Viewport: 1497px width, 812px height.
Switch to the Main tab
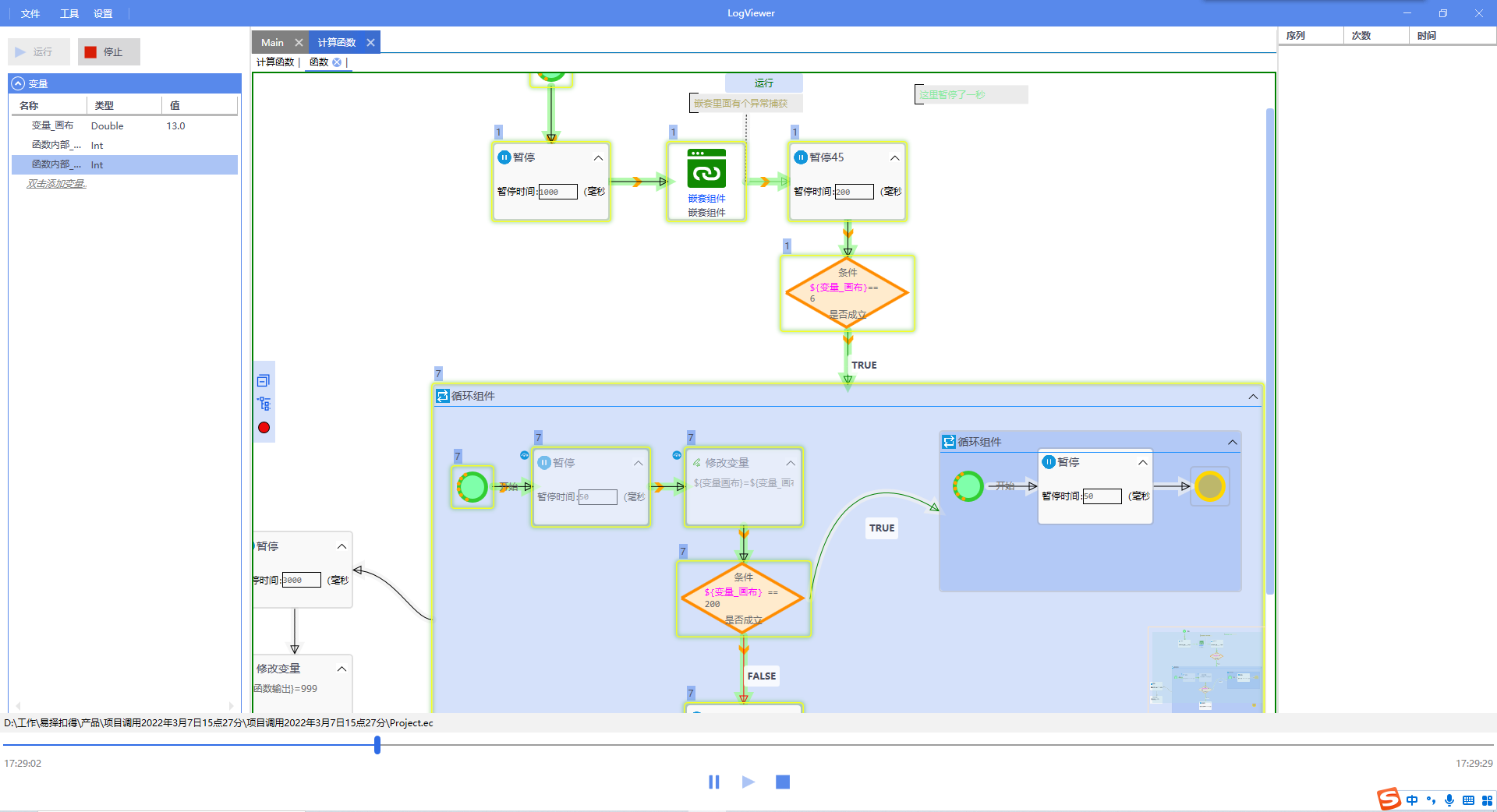point(272,42)
